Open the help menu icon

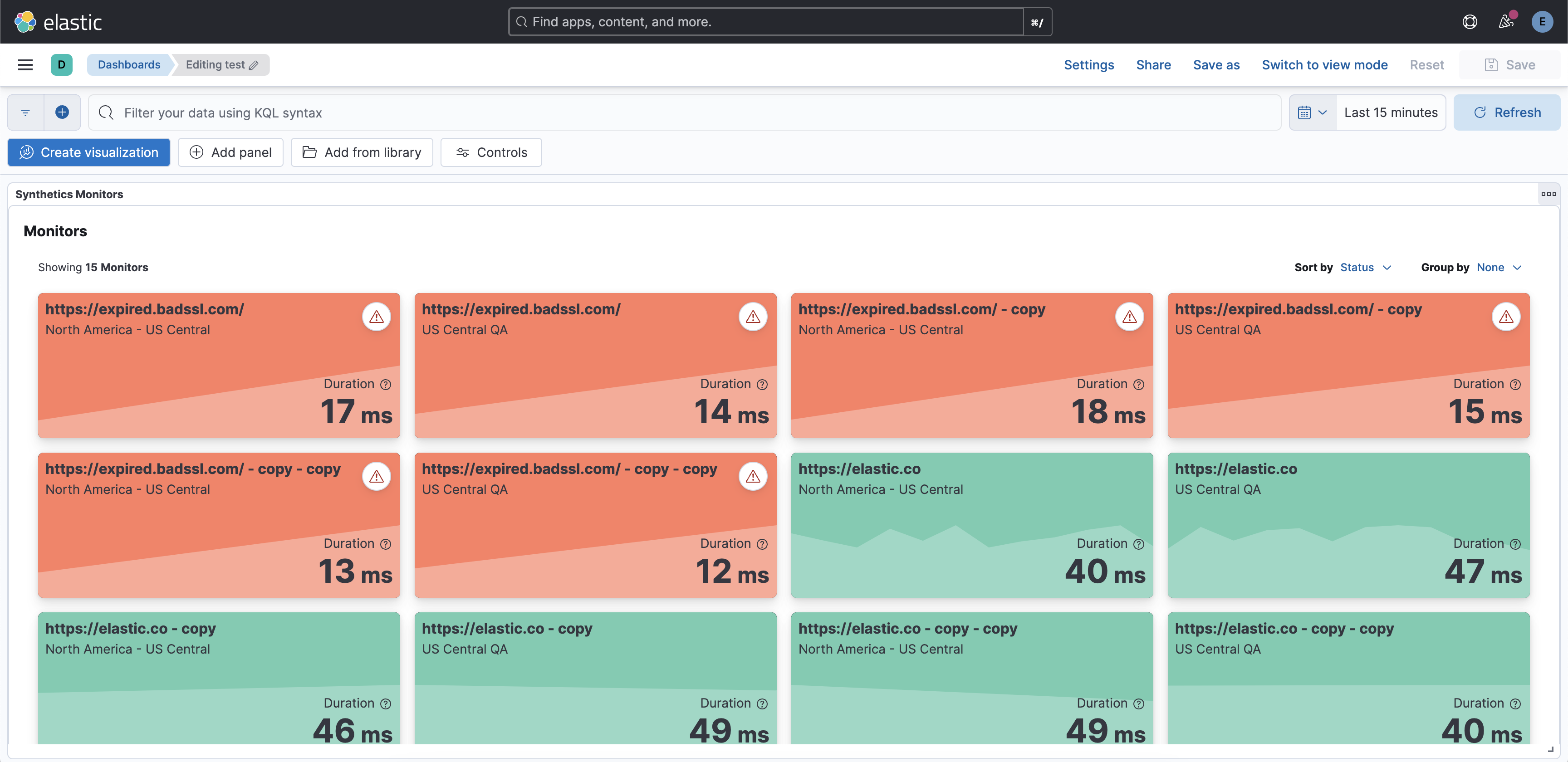(x=1470, y=22)
